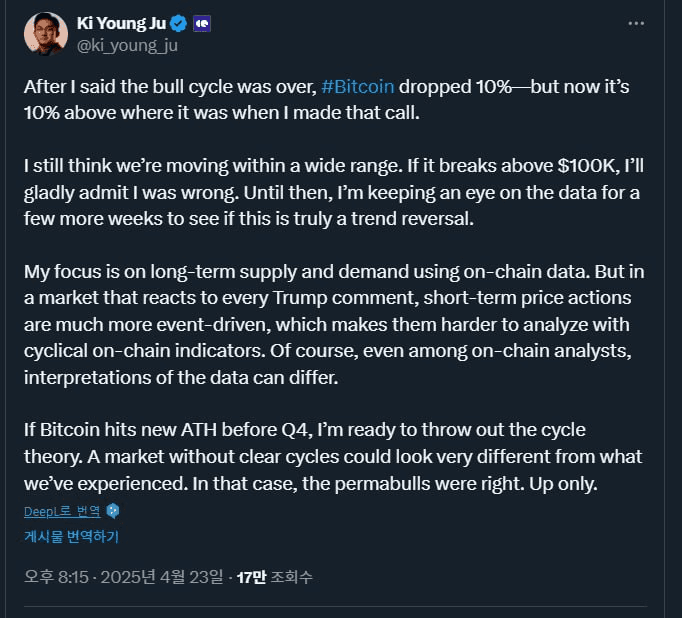Screen dimensions: 682x618
Task: Click the "게시물 번역하기" translate post button
Action: click(x=71, y=536)
